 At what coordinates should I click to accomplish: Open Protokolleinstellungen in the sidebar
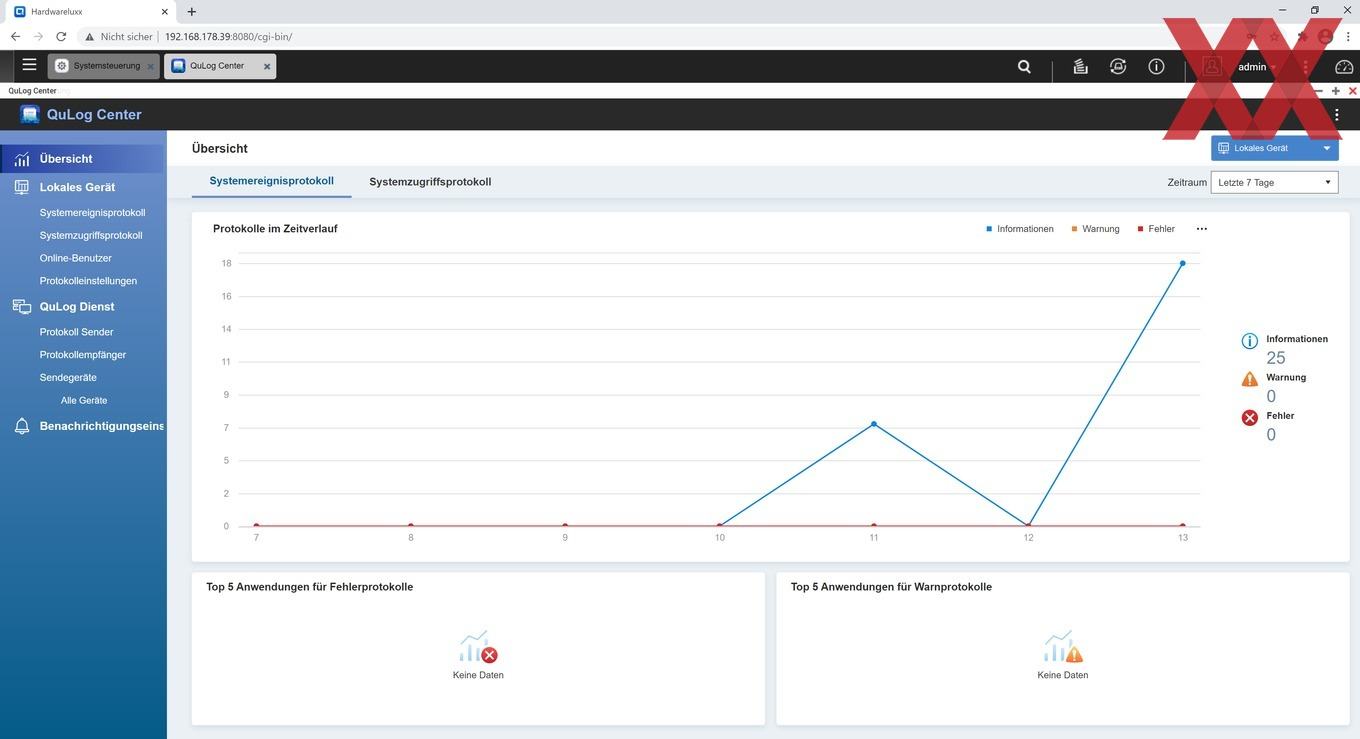[x=88, y=281]
